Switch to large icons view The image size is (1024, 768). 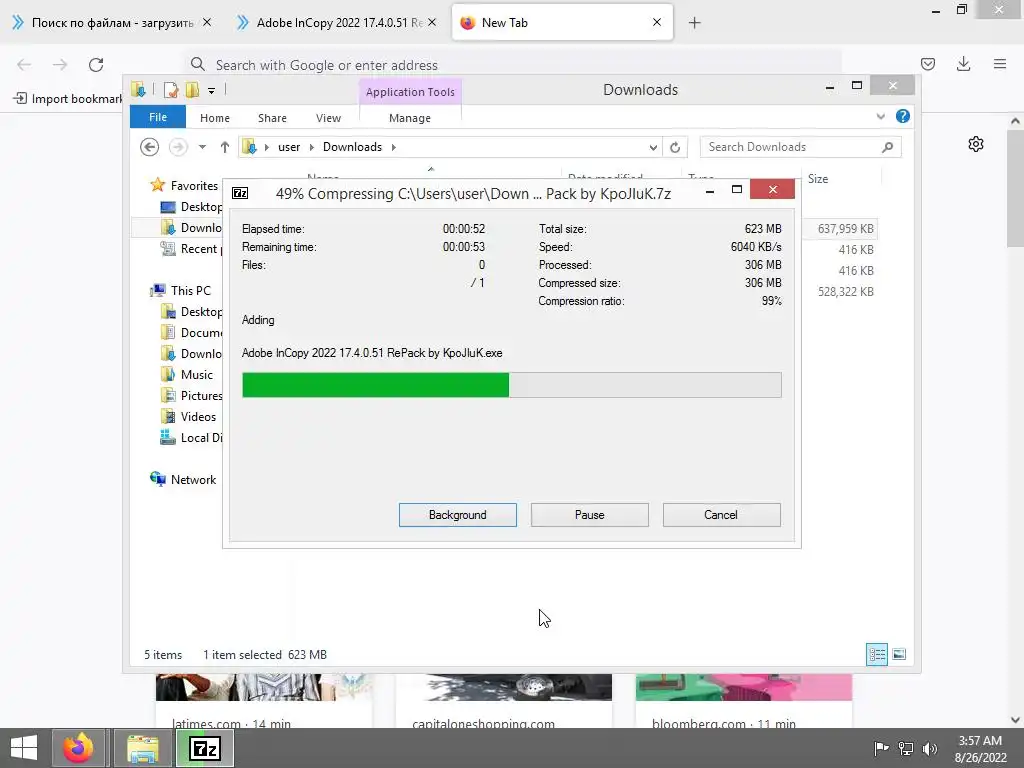click(x=899, y=654)
